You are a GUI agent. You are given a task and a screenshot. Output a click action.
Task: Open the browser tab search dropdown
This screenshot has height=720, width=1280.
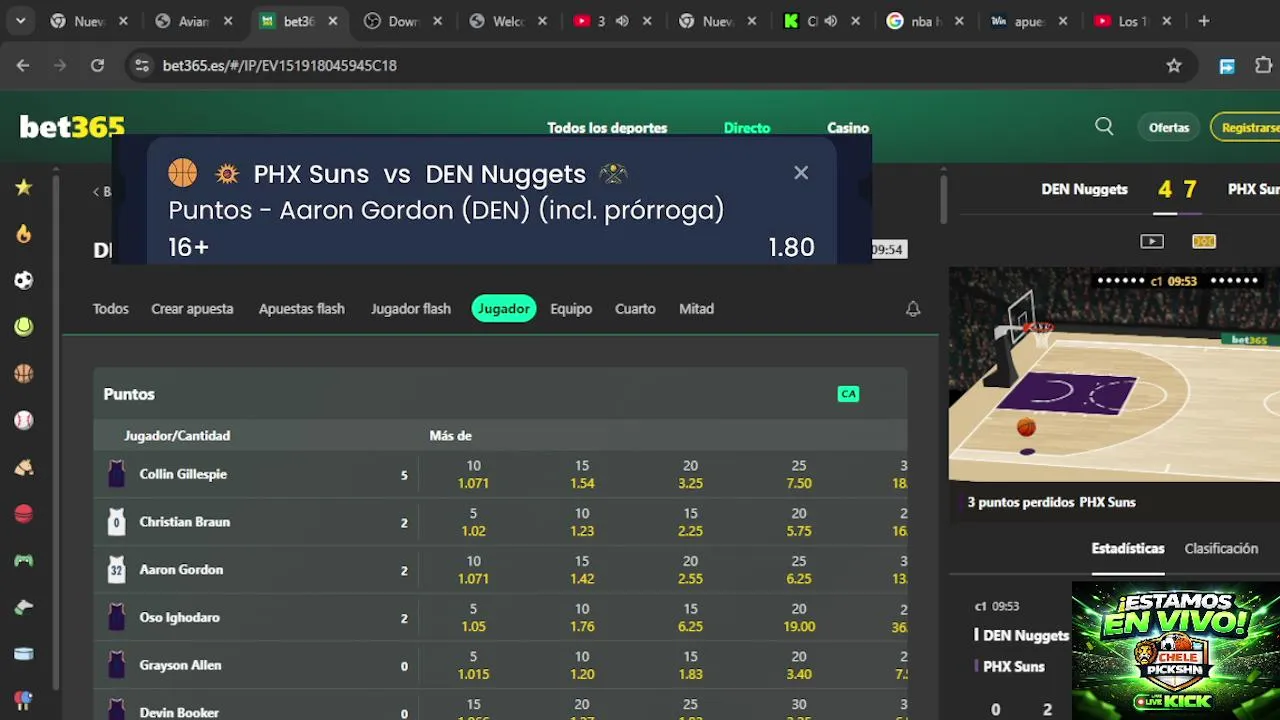click(x=20, y=21)
